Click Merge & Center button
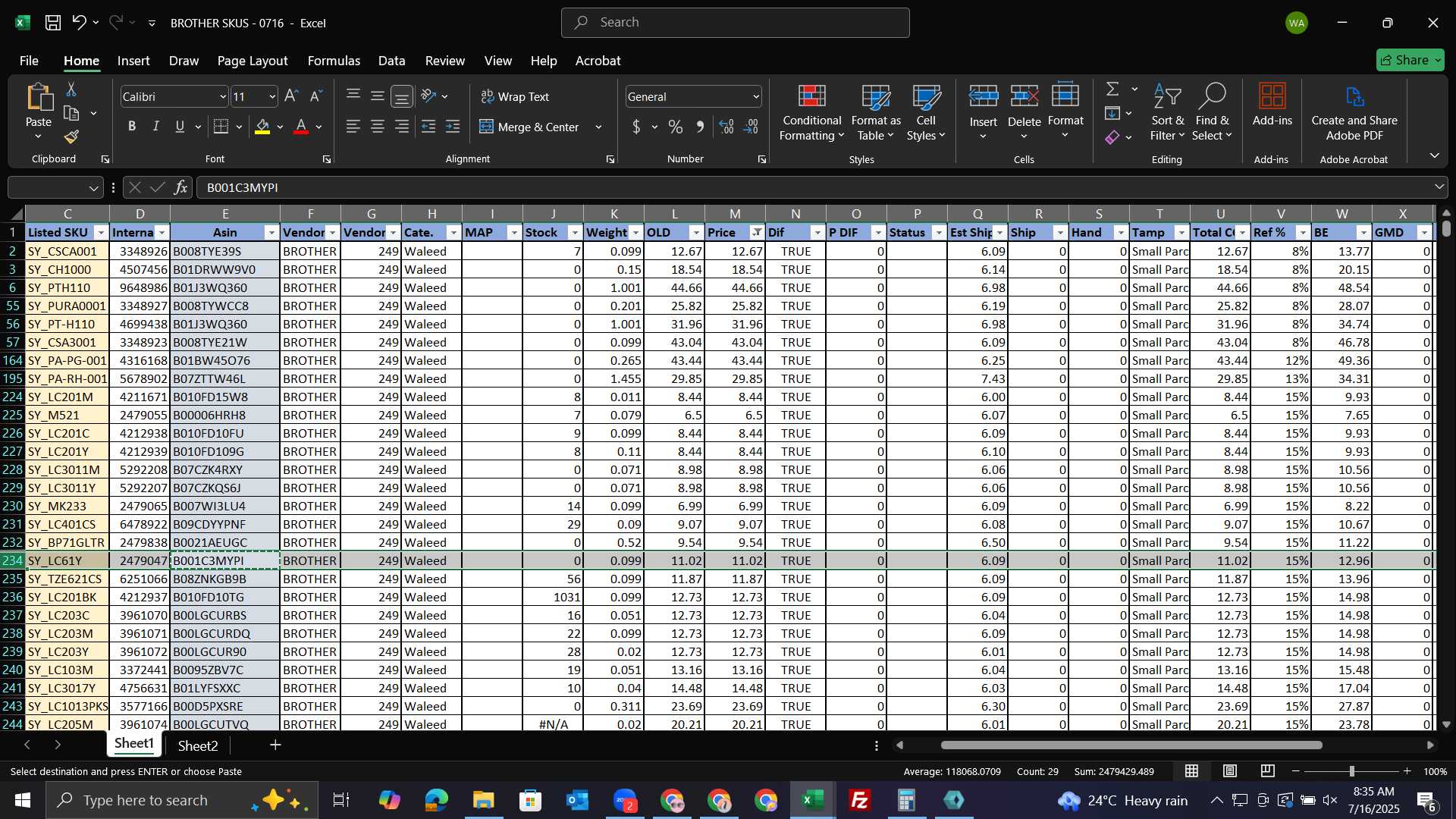The width and height of the screenshot is (1456, 819). 530,127
